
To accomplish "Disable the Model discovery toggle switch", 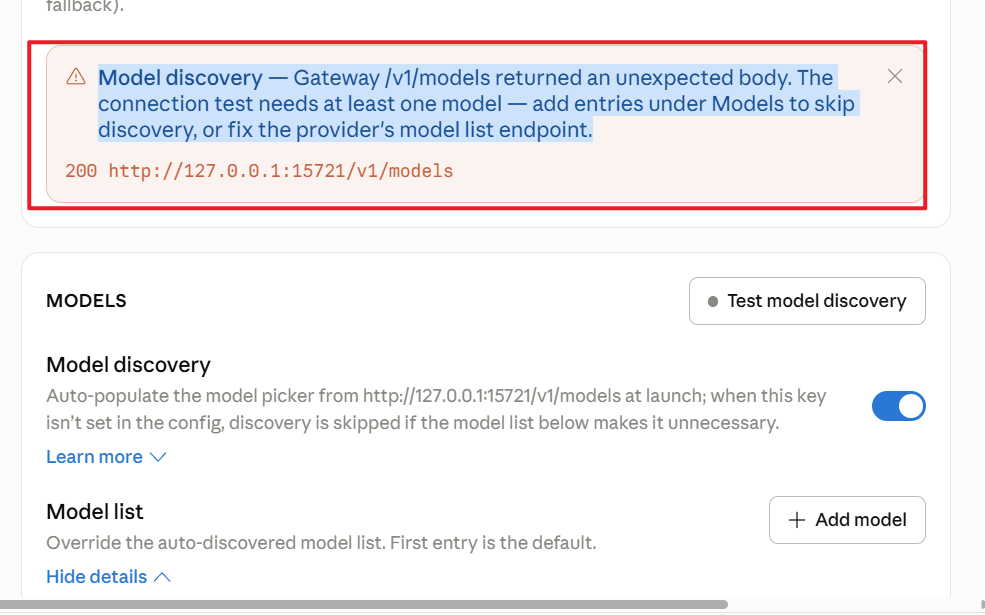I will 898,406.
